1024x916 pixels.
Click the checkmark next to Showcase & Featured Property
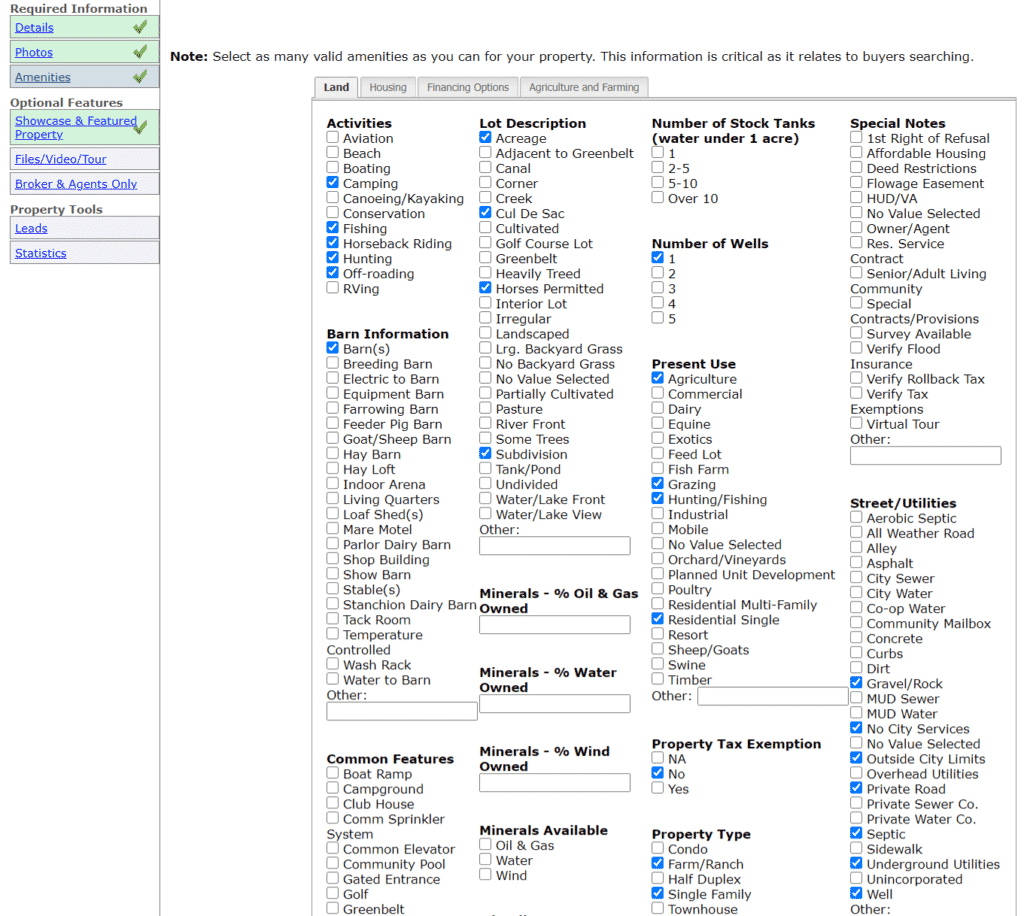140,127
